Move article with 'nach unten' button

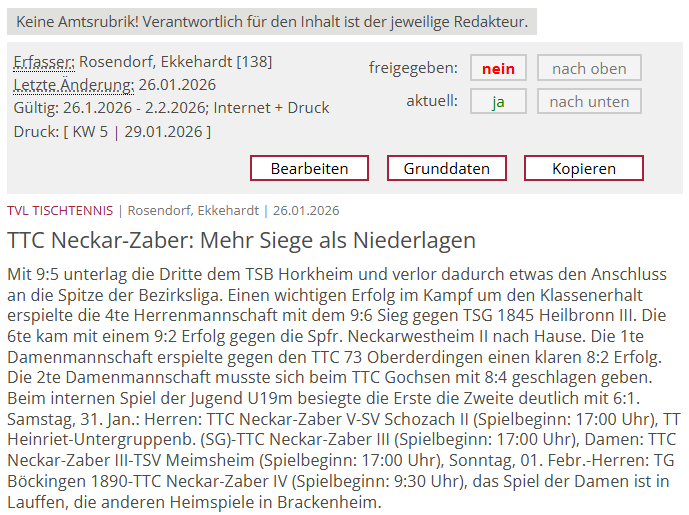coord(589,102)
